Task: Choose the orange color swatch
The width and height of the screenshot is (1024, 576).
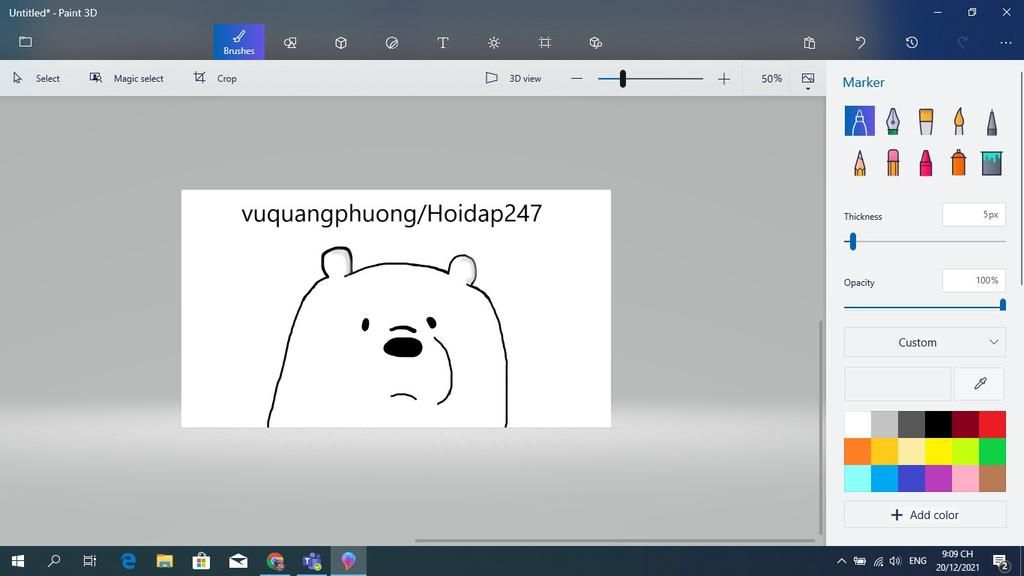Action: point(857,451)
